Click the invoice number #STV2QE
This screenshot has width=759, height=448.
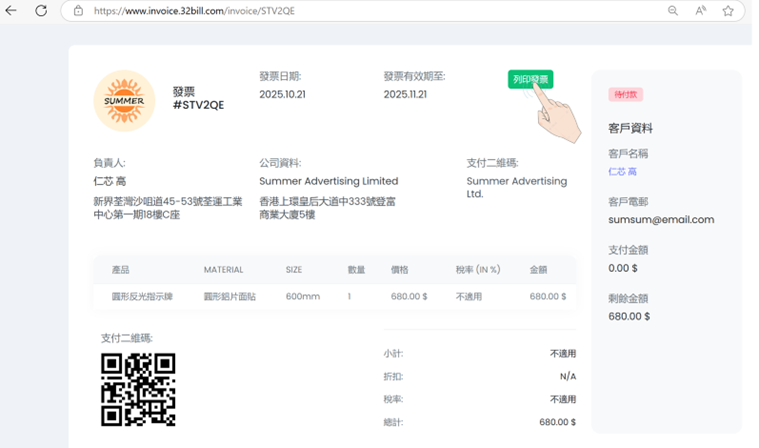(198, 104)
